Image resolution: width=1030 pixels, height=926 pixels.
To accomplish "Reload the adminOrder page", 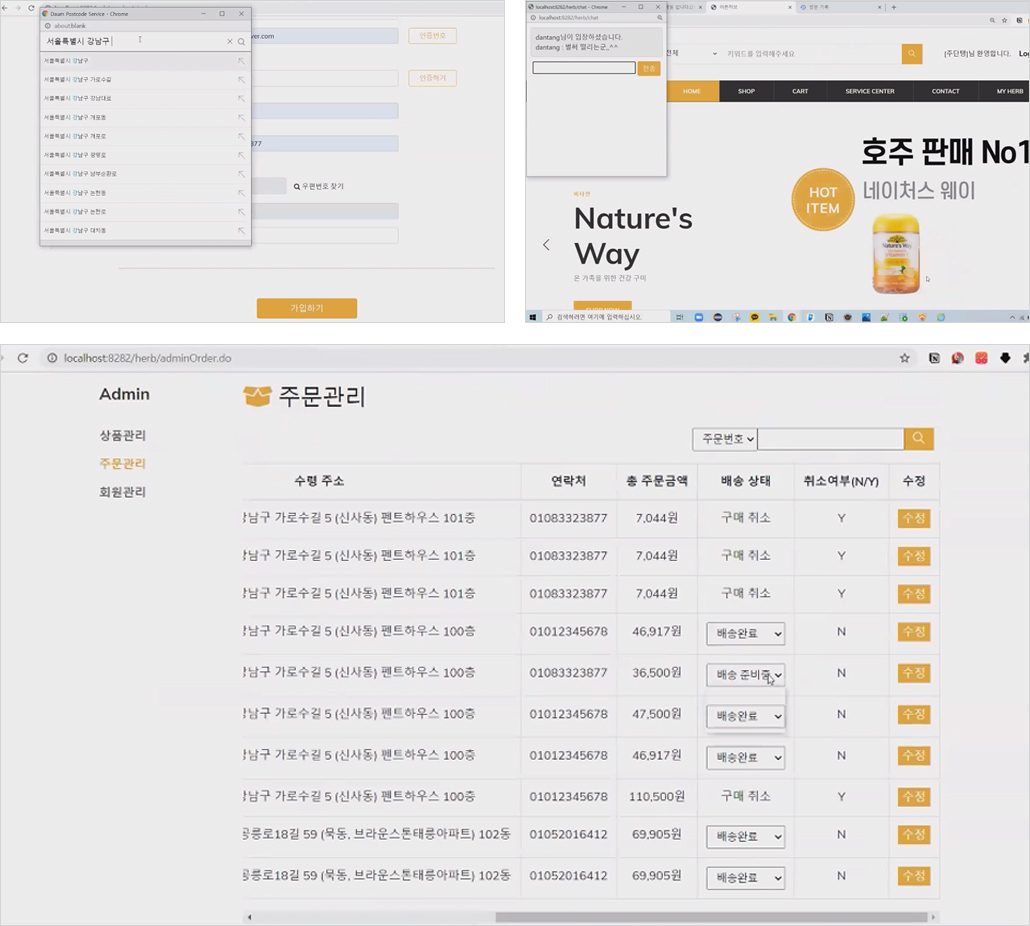I will 22,358.
